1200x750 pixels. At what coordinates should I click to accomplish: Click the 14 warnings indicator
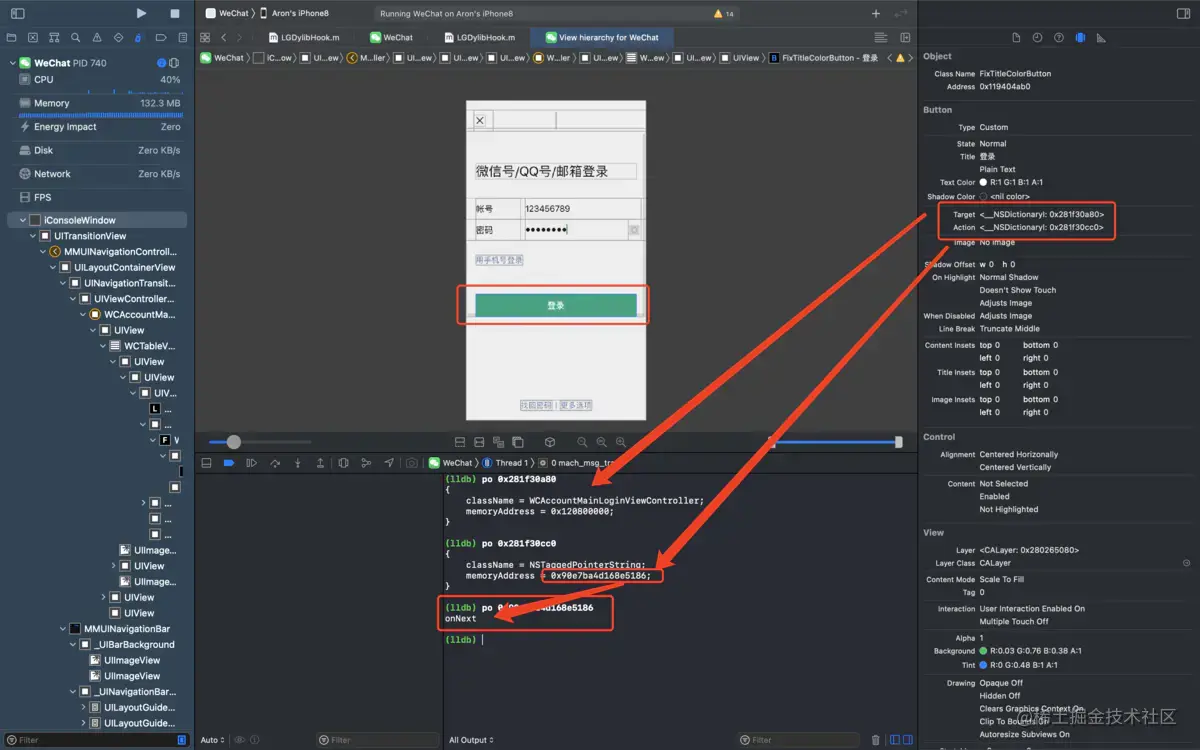(x=724, y=14)
